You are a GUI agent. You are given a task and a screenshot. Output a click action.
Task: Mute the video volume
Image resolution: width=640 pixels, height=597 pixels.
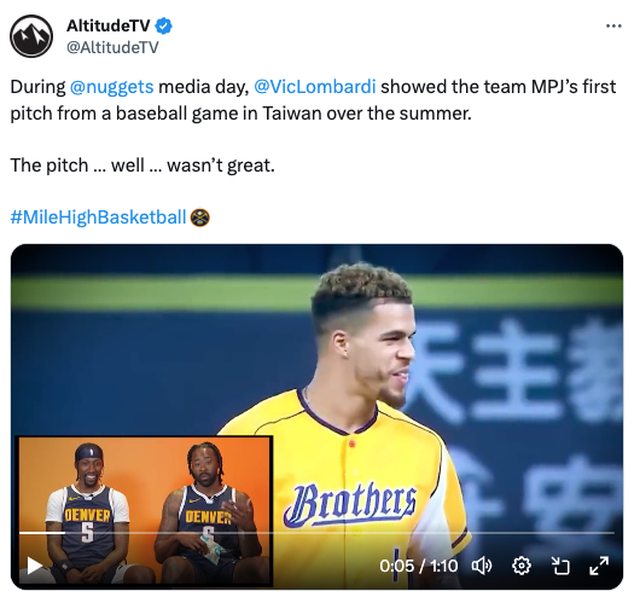coord(482,566)
